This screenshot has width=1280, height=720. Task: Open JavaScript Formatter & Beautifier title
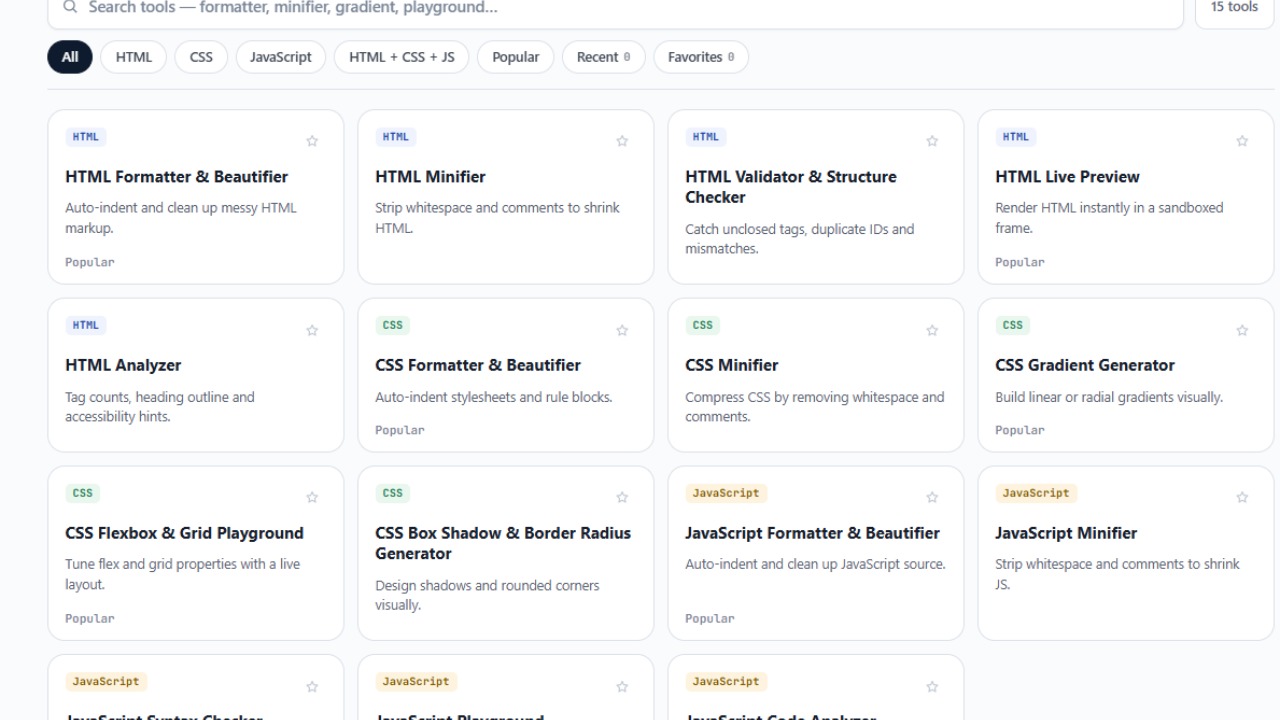click(x=813, y=533)
